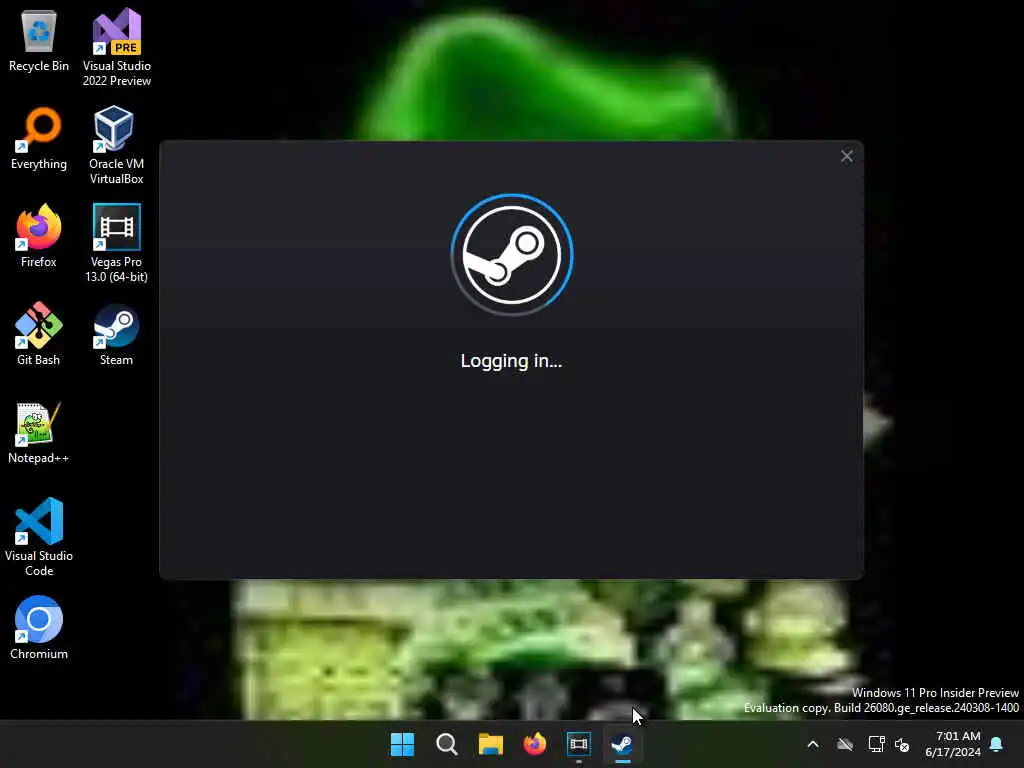Select the Steam desktop shortcut
1024x768 pixels.
pos(116,334)
